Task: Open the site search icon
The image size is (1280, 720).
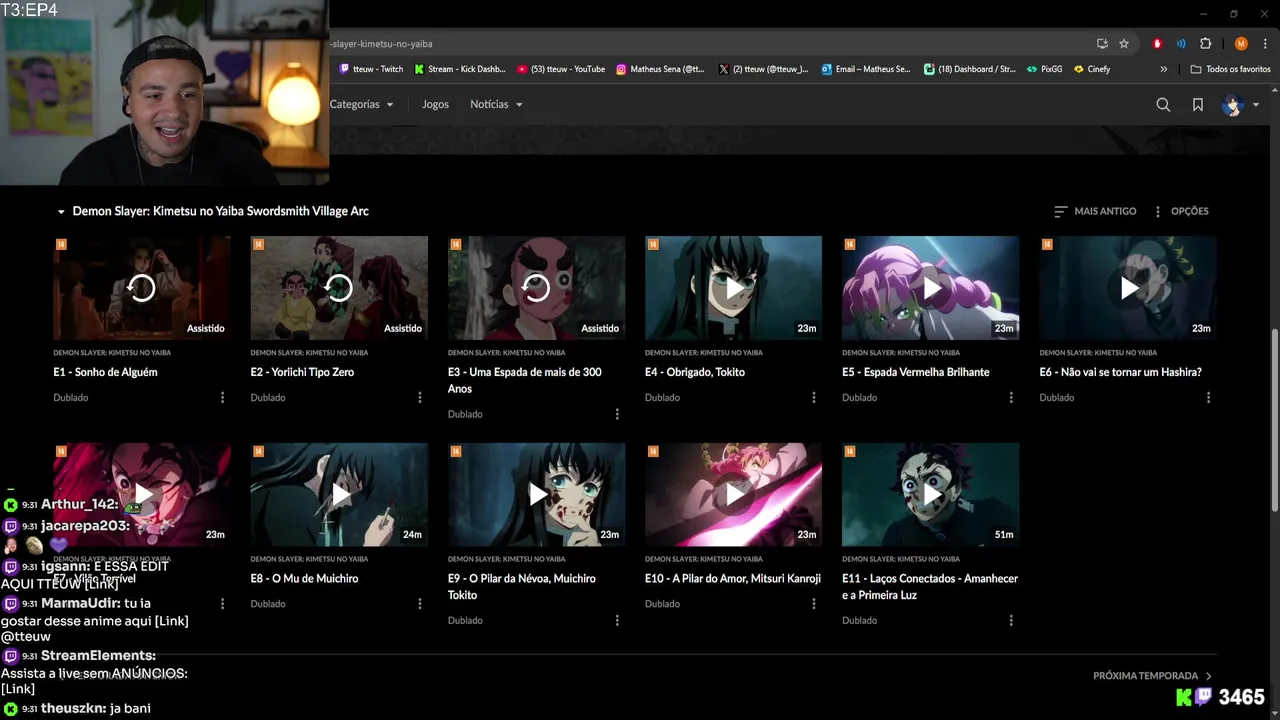Action: [1163, 105]
